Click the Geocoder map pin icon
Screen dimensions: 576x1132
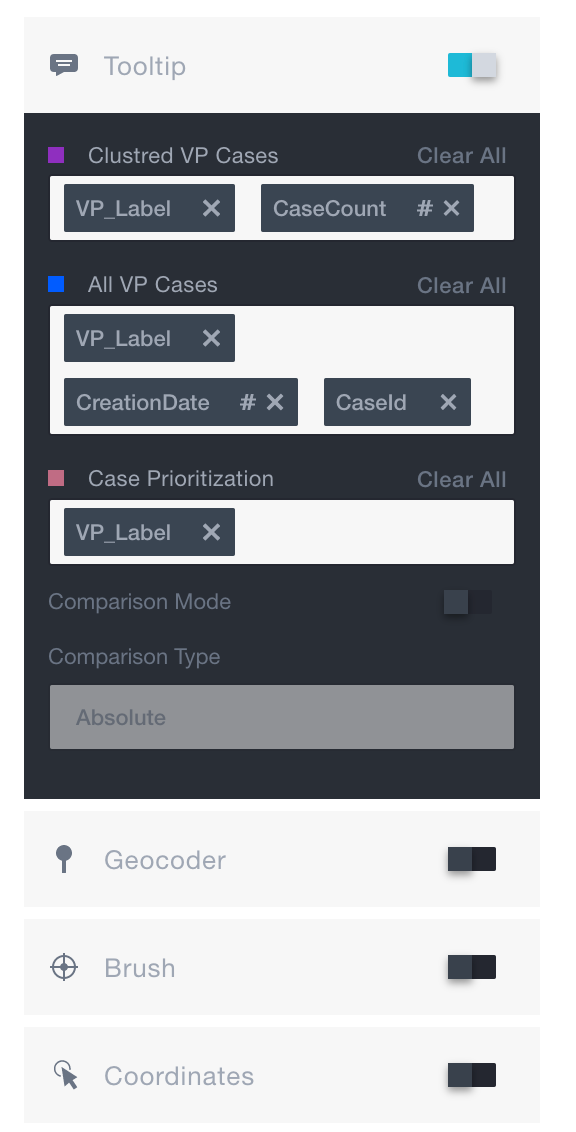pos(64,859)
